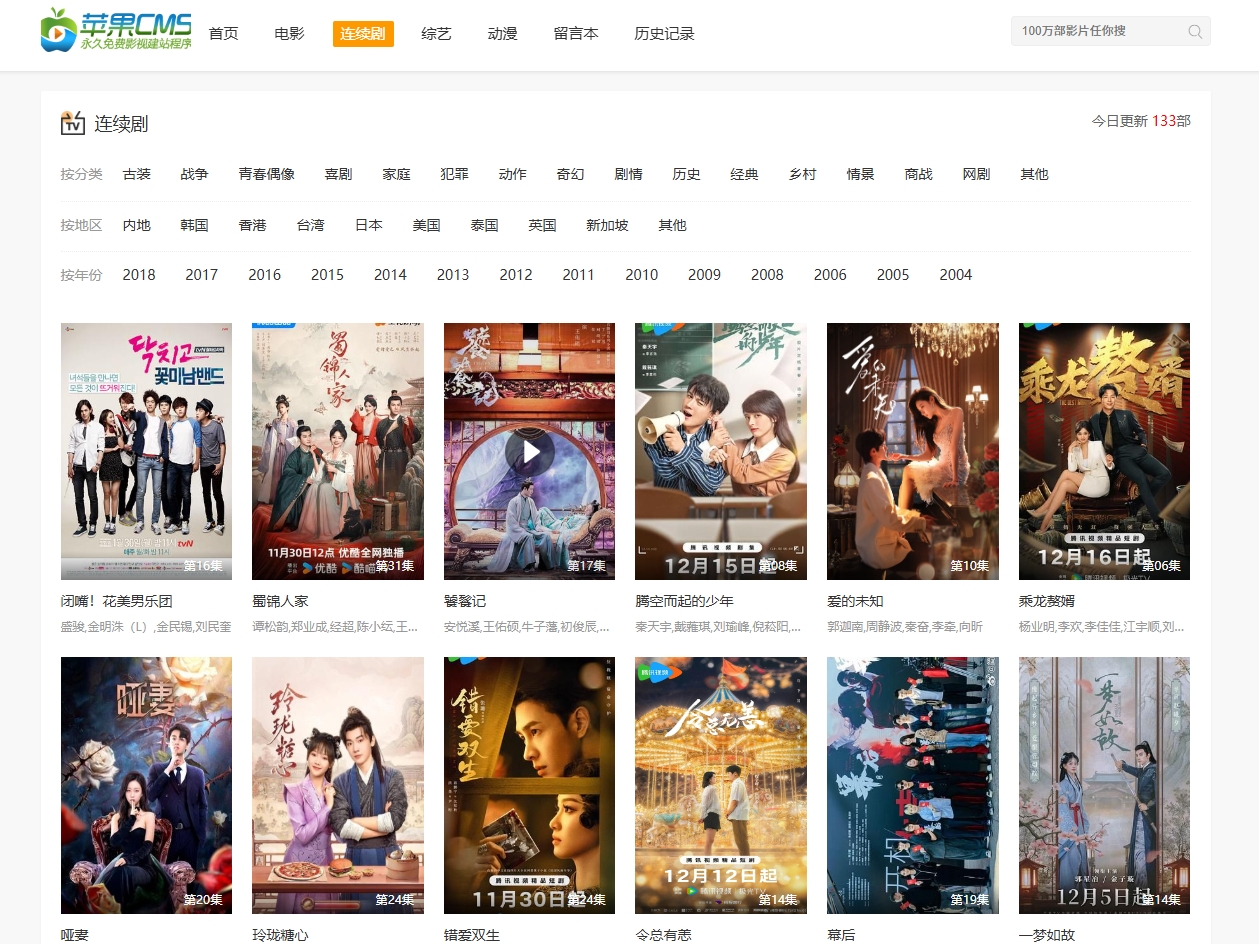Filter by category 剧情

coord(629,174)
